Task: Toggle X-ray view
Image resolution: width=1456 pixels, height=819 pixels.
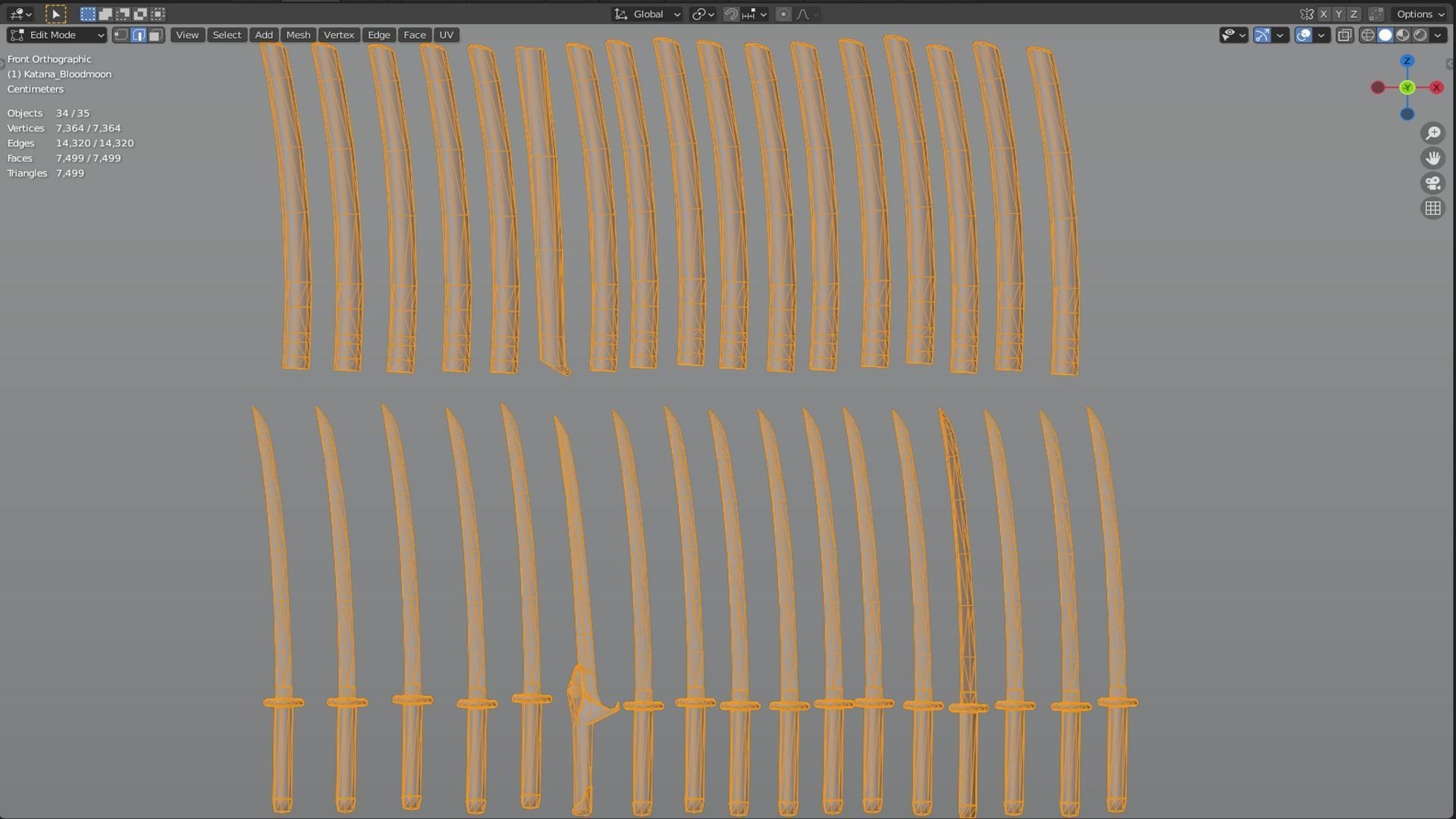Action: click(x=1345, y=35)
